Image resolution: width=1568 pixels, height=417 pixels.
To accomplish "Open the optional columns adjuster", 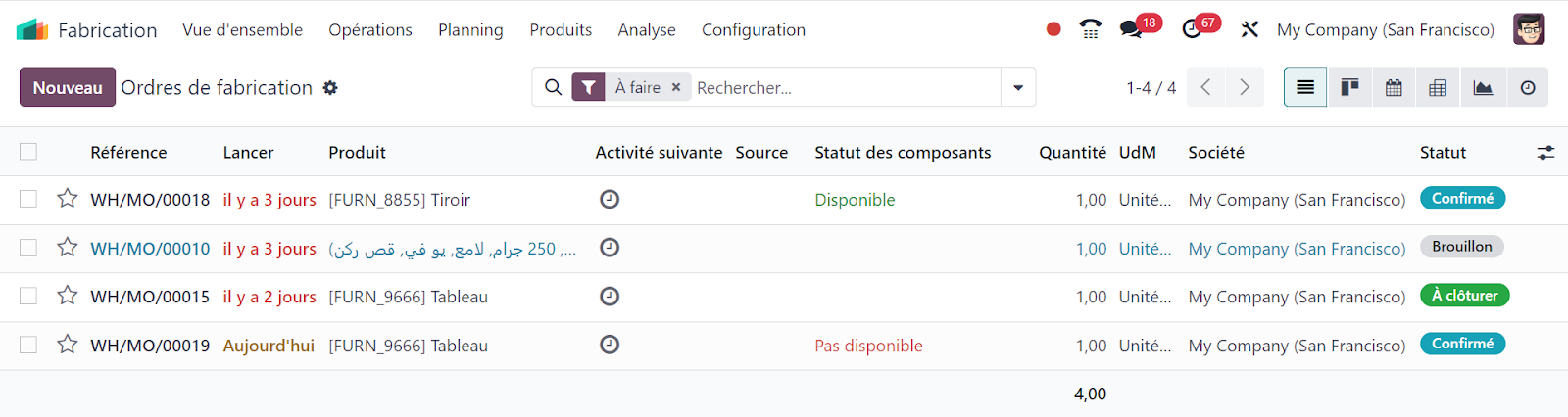I will [1545, 153].
